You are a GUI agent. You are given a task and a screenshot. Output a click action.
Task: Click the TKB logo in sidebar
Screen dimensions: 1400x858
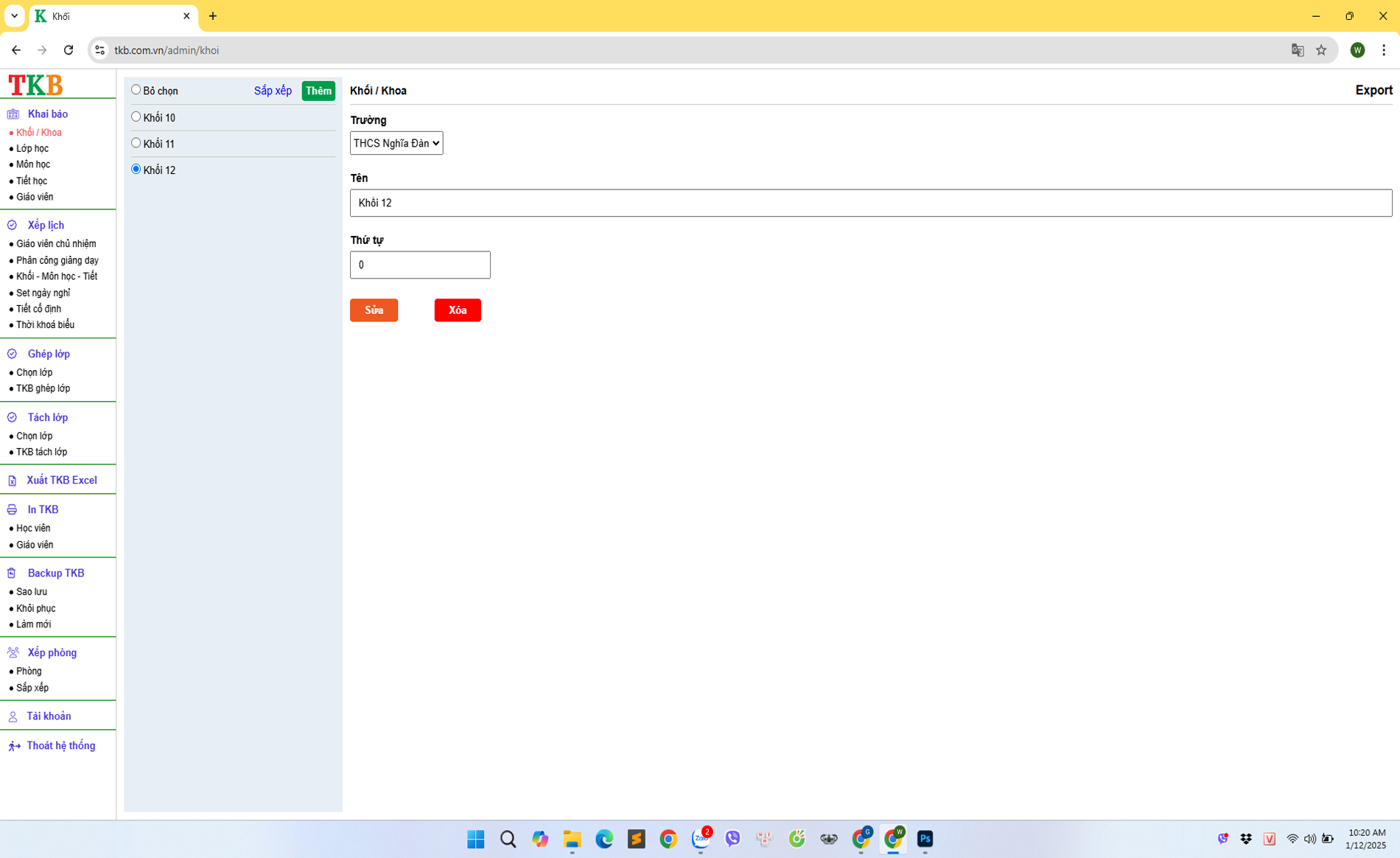pos(35,85)
